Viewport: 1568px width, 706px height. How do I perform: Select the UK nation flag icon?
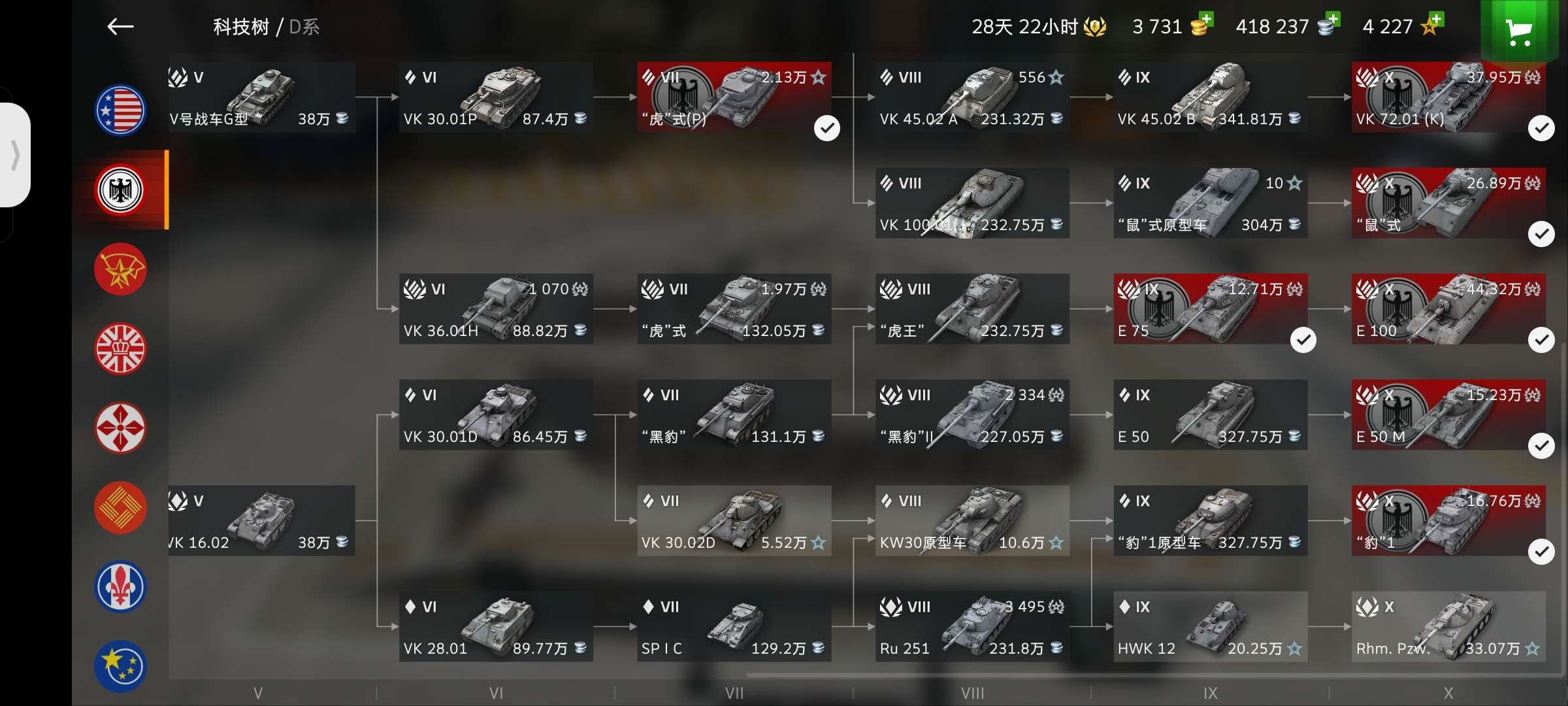[120, 348]
